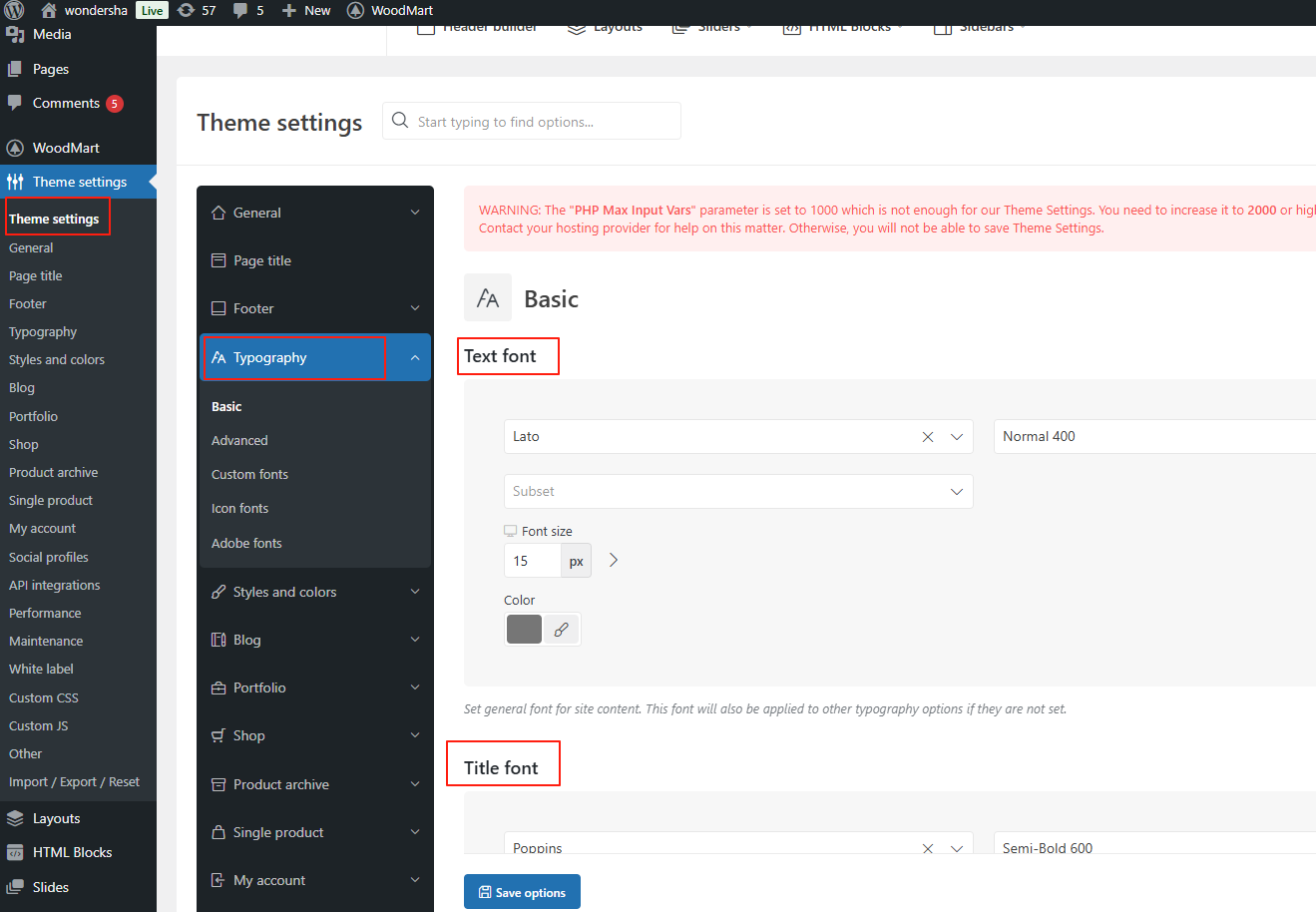The image size is (1316, 912).
Task: Expand the General settings section
Action: (315, 213)
